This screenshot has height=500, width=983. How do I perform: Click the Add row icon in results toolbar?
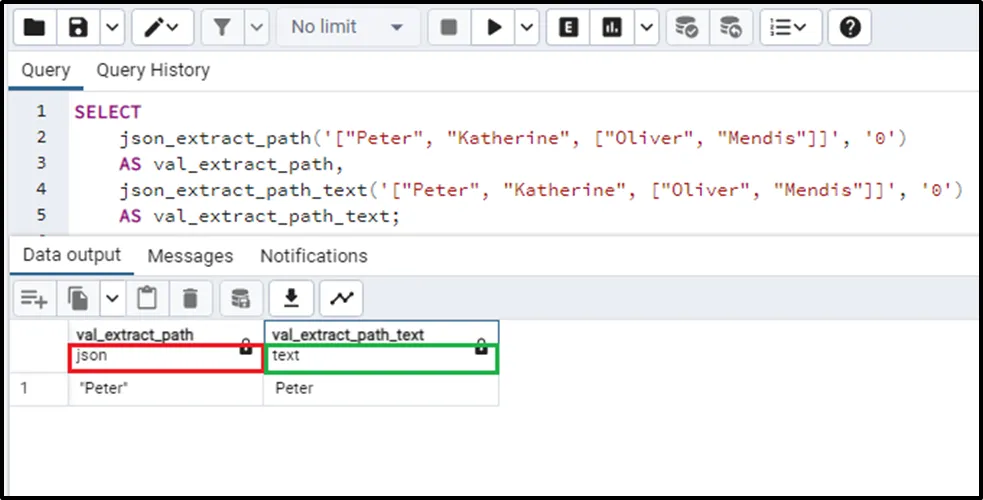click(x=34, y=298)
